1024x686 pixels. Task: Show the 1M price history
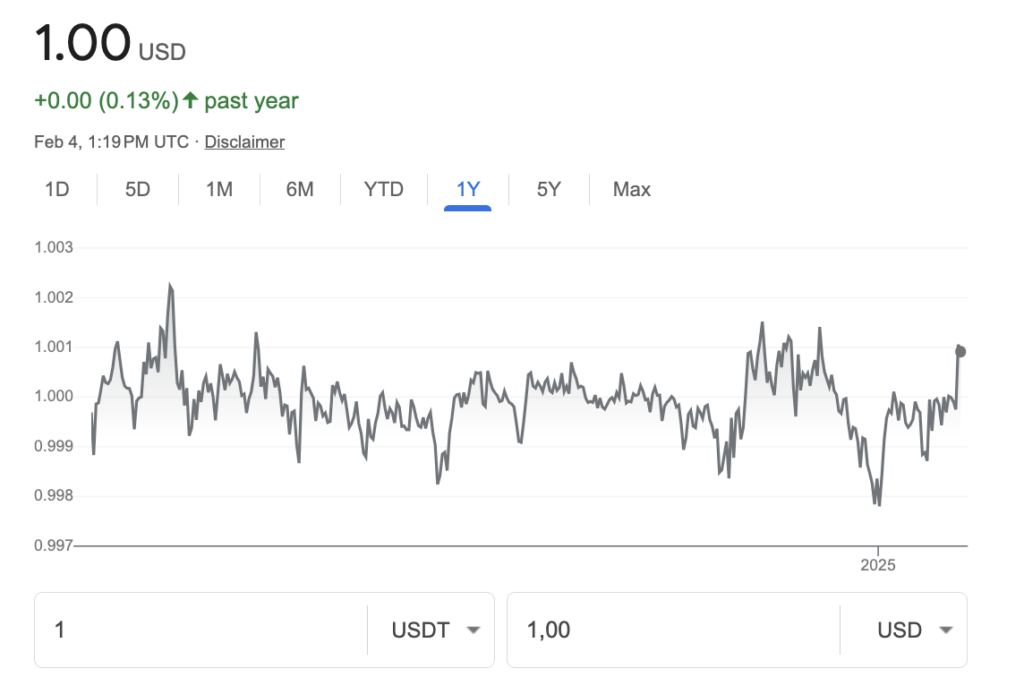pyautogui.click(x=219, y=189)
